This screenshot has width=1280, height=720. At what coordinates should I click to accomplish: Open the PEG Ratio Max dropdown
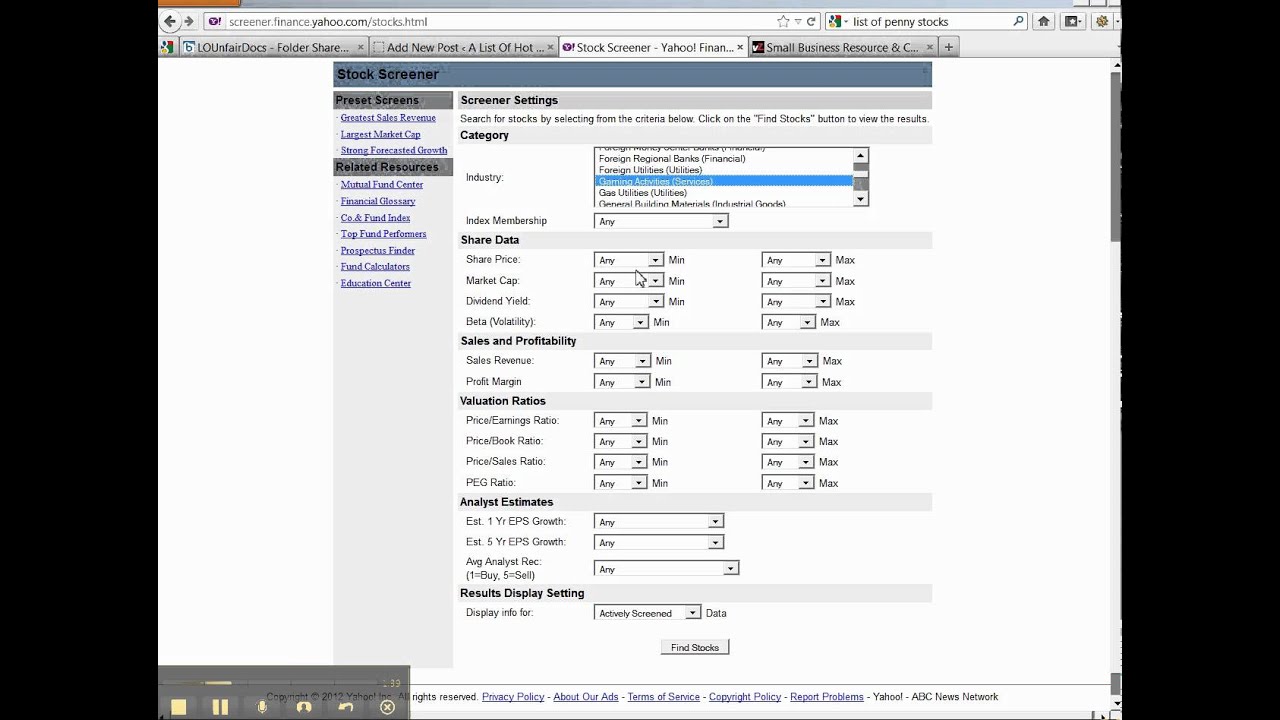[788, 483]
